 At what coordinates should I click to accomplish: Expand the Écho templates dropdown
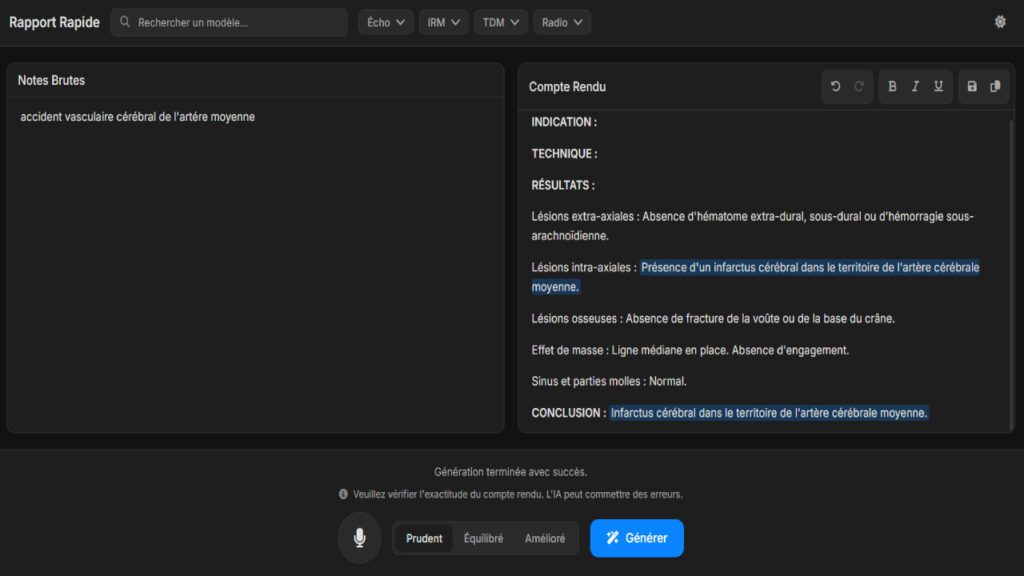click(x=386, y=22)
